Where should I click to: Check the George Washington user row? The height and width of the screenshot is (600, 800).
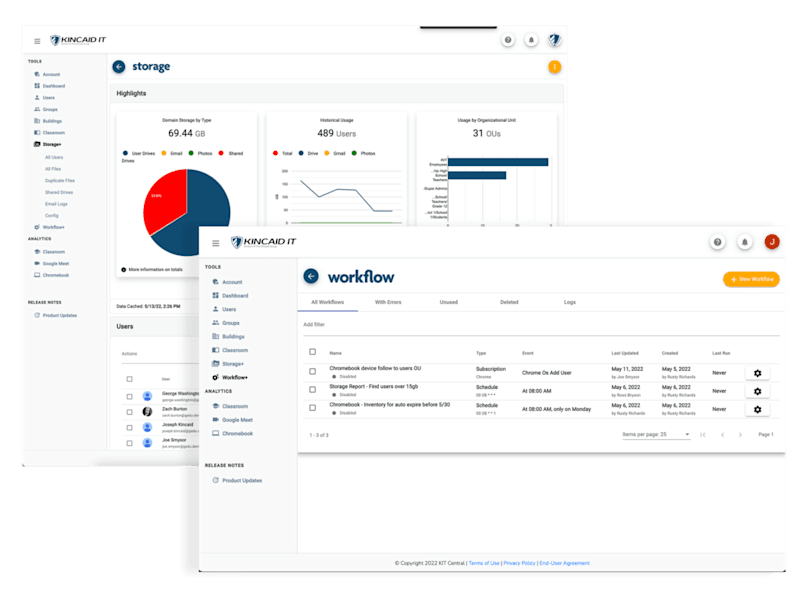tap(130, 396)
